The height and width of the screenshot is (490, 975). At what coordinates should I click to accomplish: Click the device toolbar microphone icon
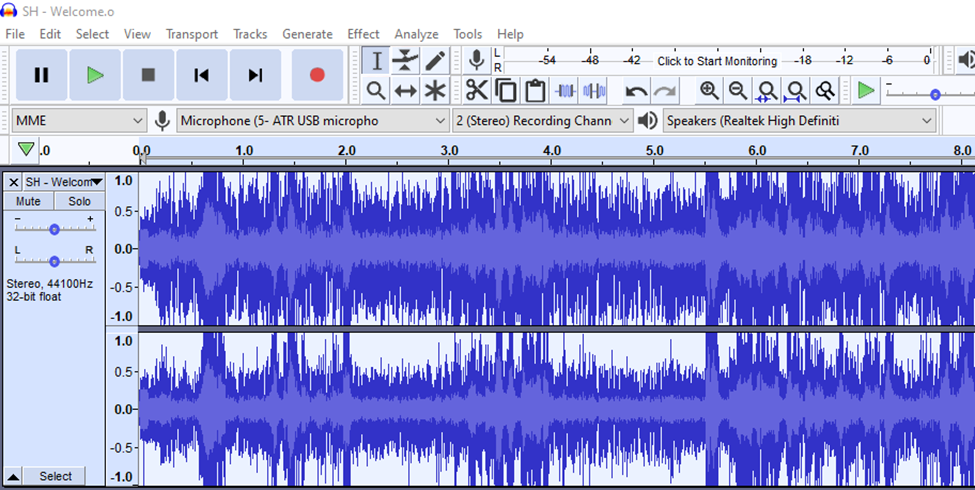[162, 121]
